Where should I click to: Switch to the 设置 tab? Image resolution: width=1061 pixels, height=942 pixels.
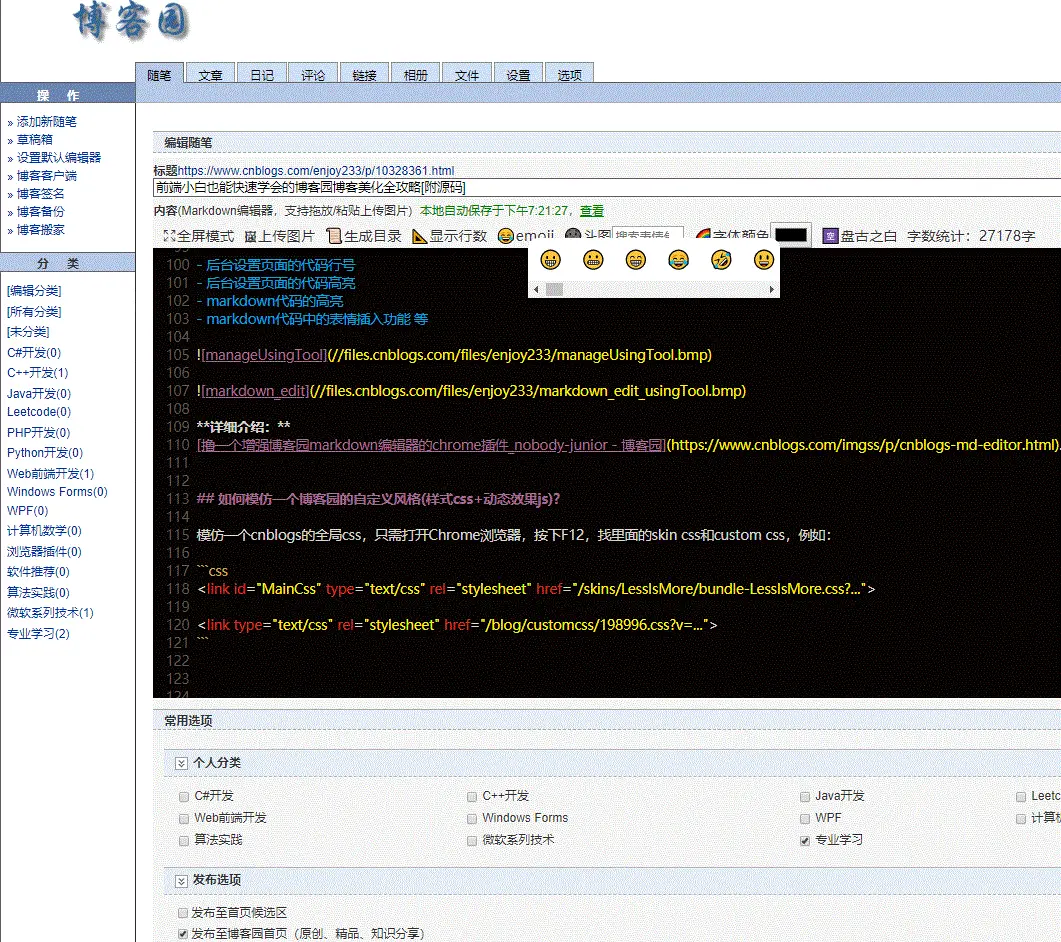518,73
